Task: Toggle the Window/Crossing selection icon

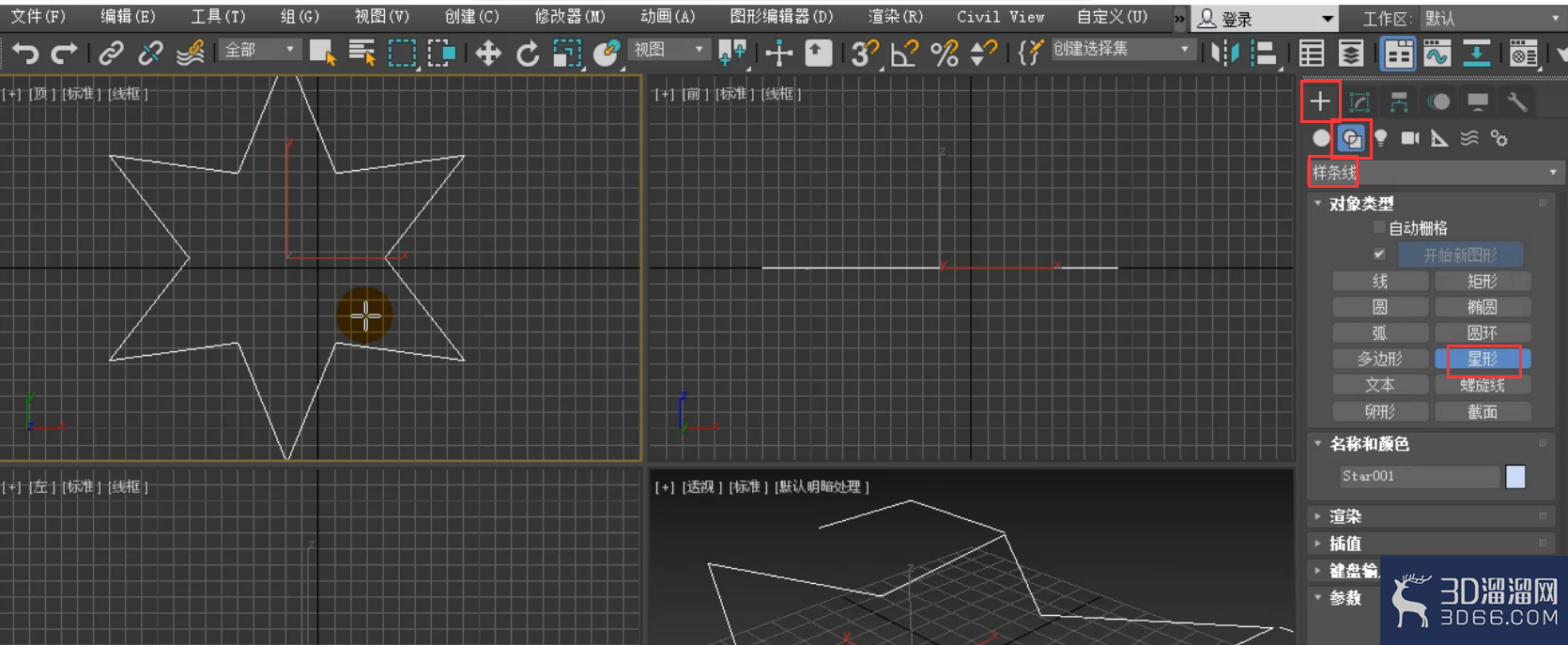Action: click(442, 54)
